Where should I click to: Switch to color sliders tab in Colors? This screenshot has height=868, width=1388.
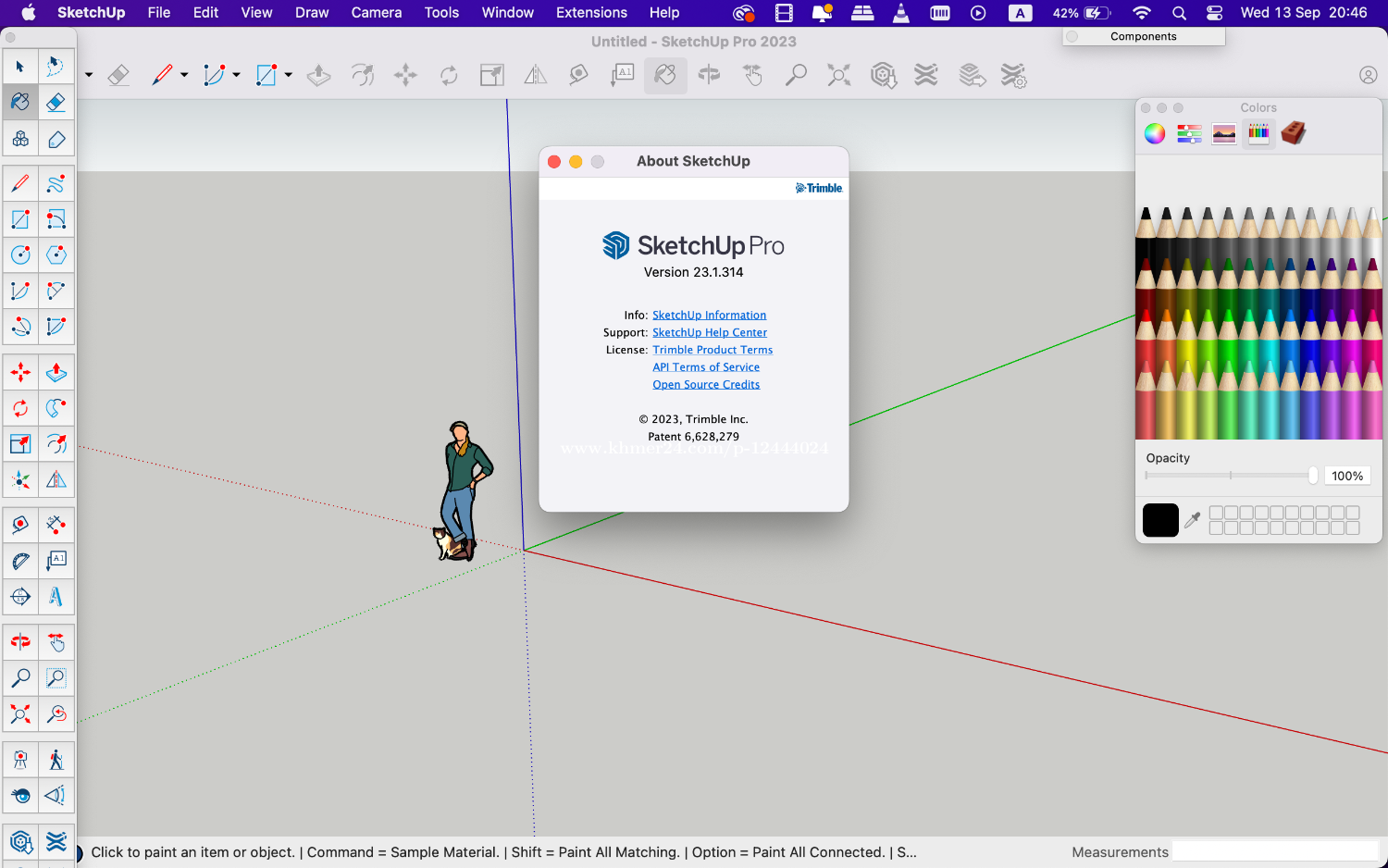[x=1189, y=133]
